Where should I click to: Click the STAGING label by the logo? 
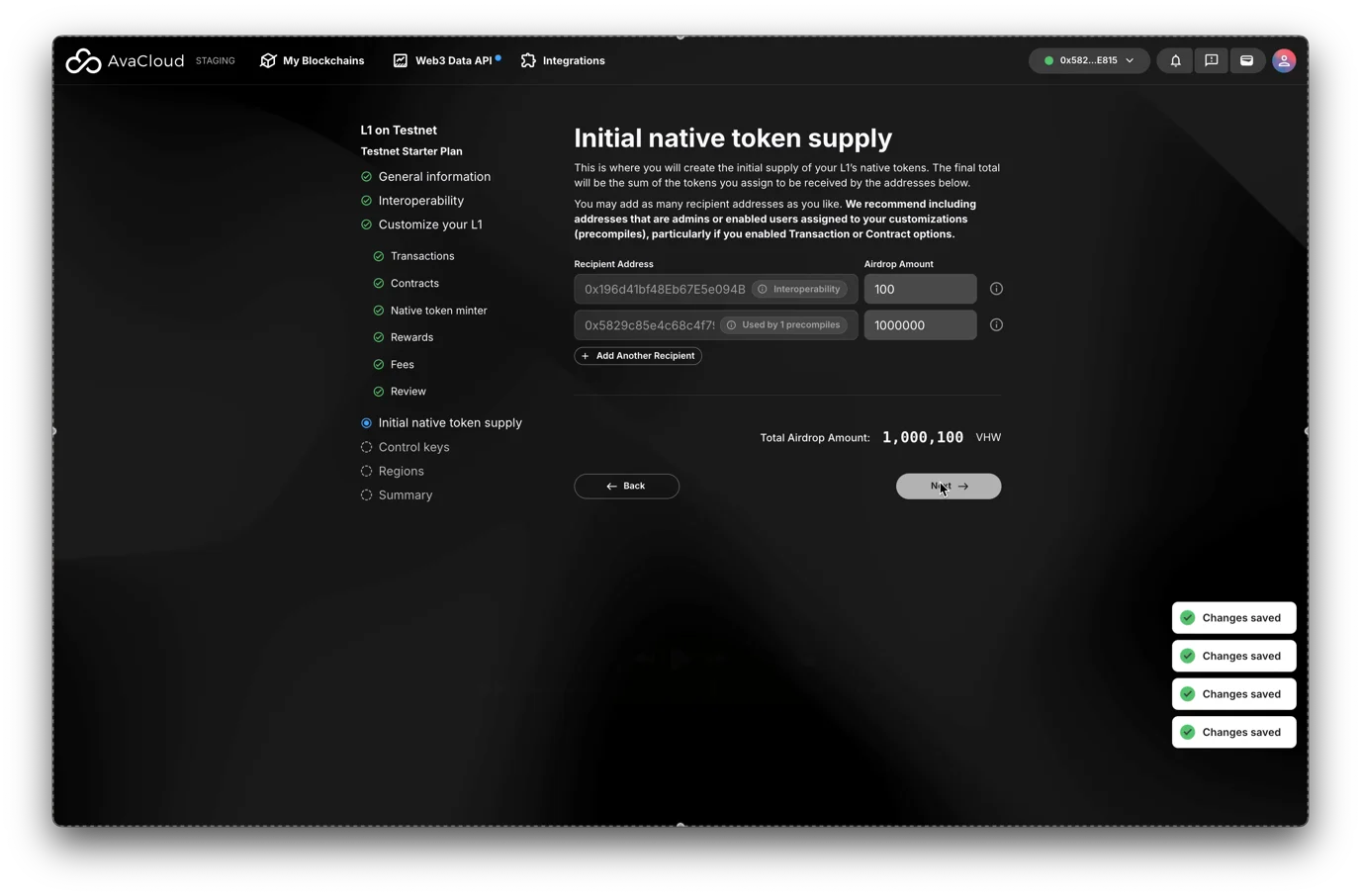click(x=216, y=60)
